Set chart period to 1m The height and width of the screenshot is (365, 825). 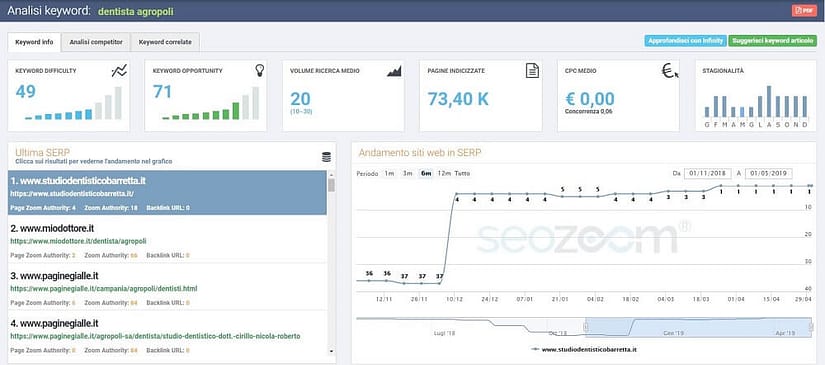389,173
